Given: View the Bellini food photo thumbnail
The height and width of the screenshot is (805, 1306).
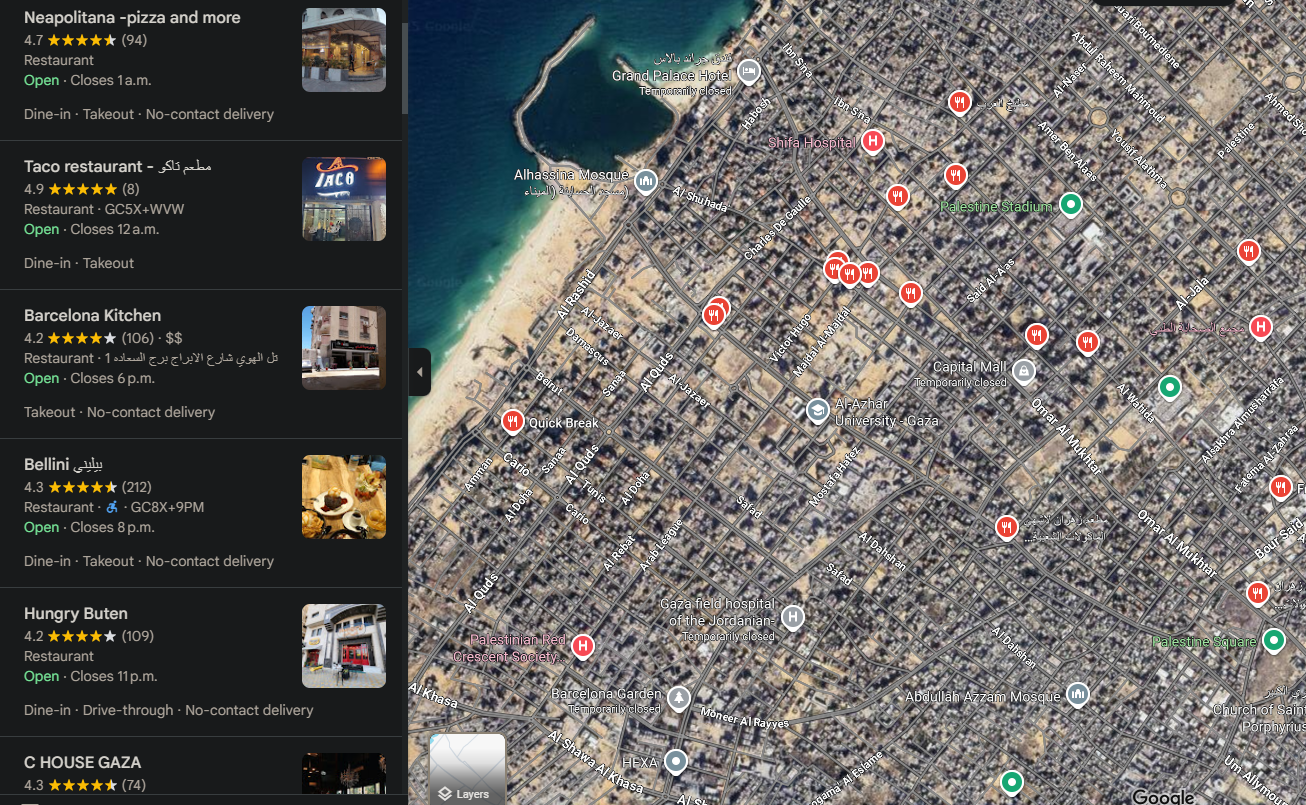Looking at the screenshot, I should 344,497.
